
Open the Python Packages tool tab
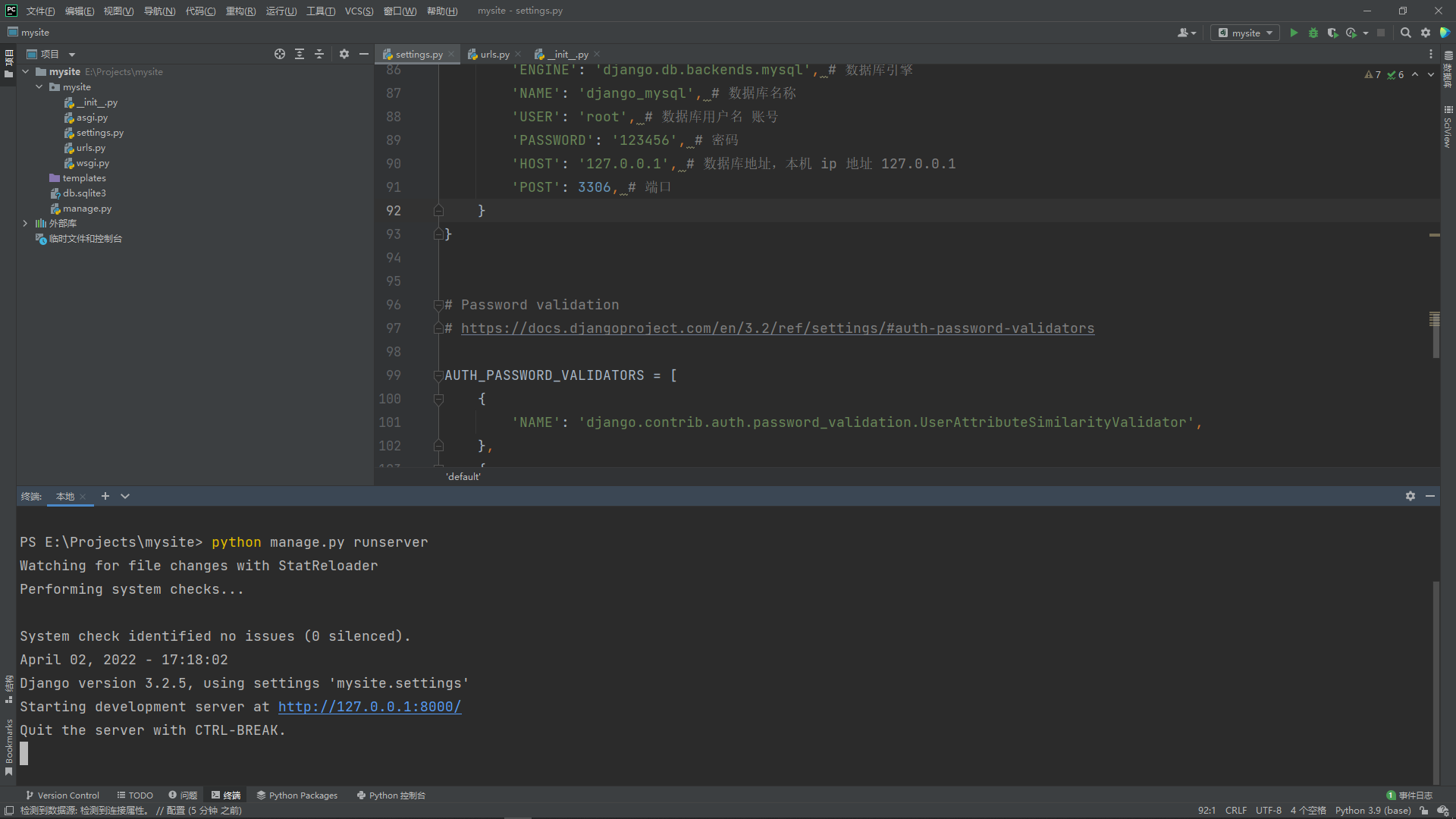297,795
